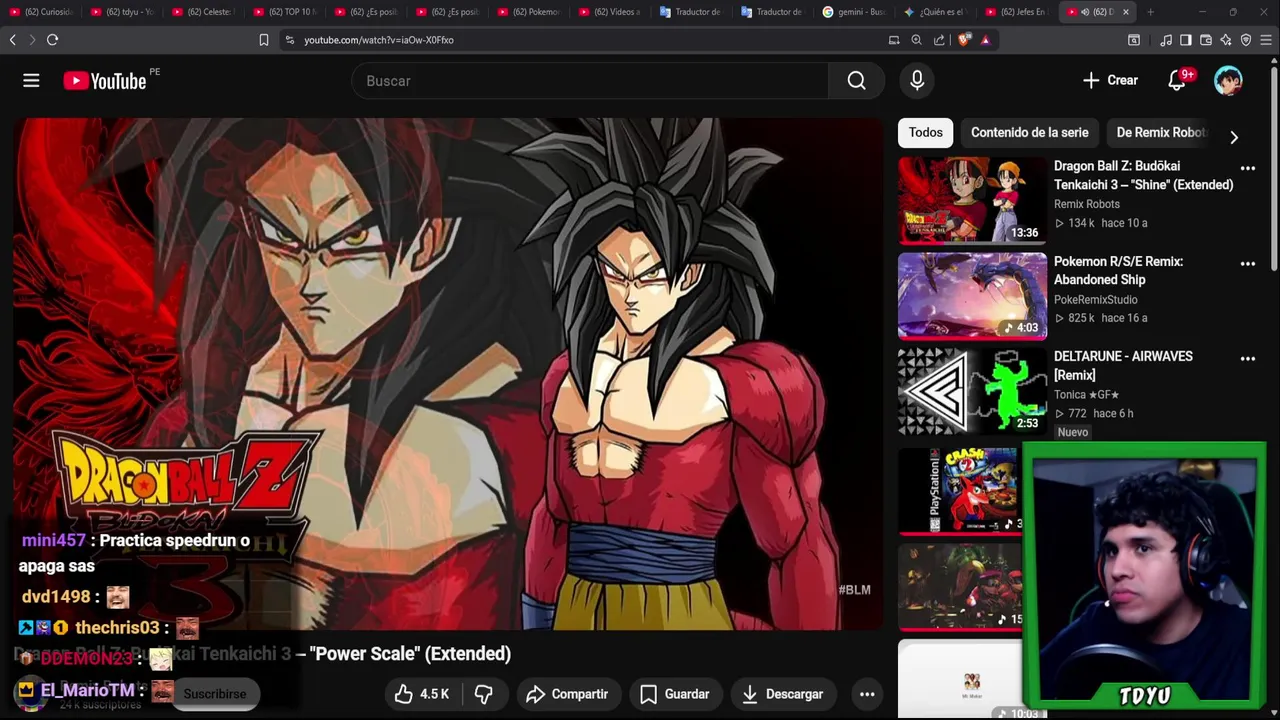Open Brave Rewards triangle icon

click(x=985, y=40)
